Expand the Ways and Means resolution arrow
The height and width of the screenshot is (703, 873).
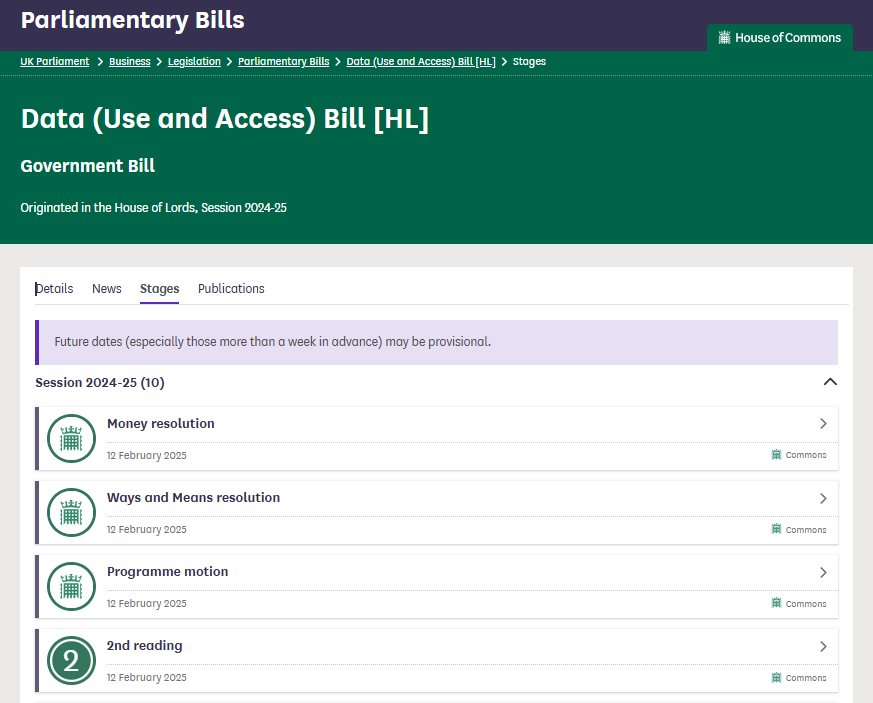tap(823, 498)
